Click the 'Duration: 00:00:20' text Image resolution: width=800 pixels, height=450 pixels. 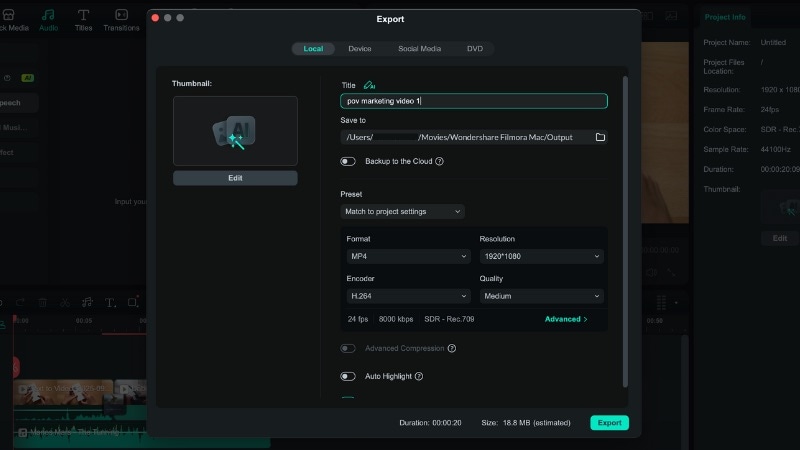[x=430, y=422]
